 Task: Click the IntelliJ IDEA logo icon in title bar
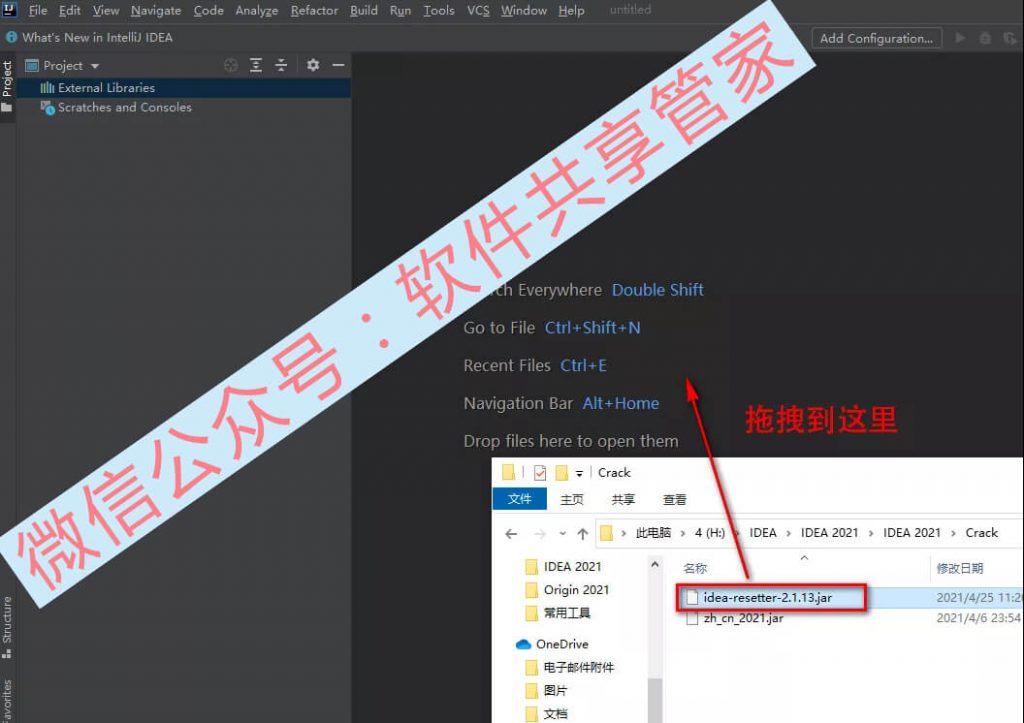coord(10,9)
